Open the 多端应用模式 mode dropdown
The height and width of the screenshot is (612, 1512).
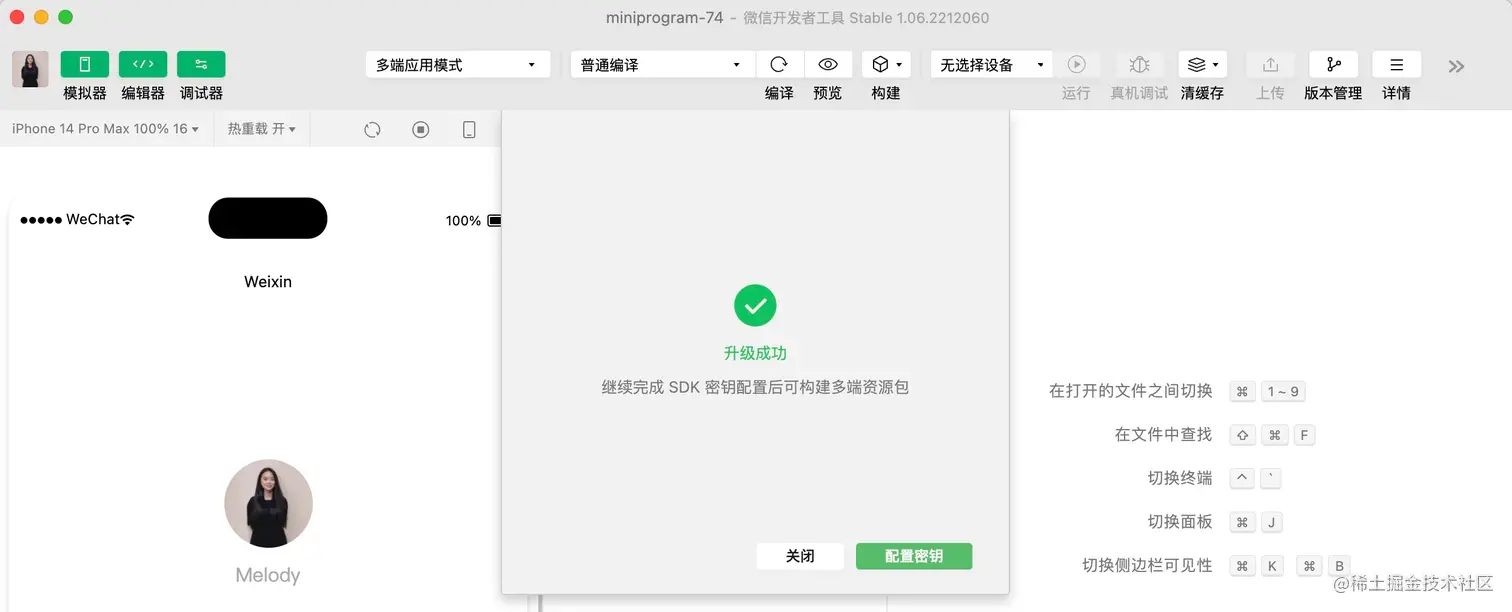coord(458,65)
